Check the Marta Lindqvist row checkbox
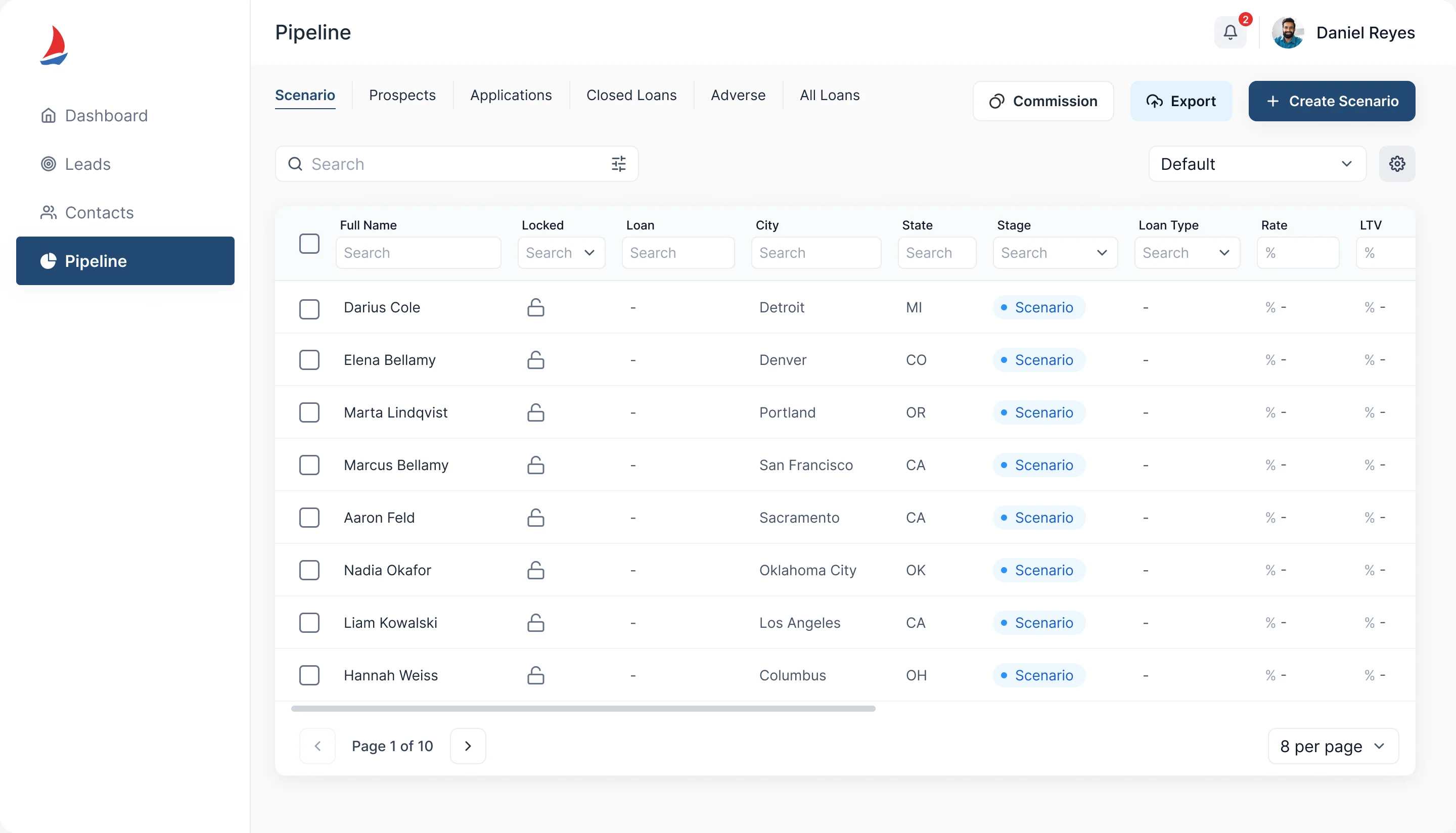1456x833 pixels. click(309, 412)
